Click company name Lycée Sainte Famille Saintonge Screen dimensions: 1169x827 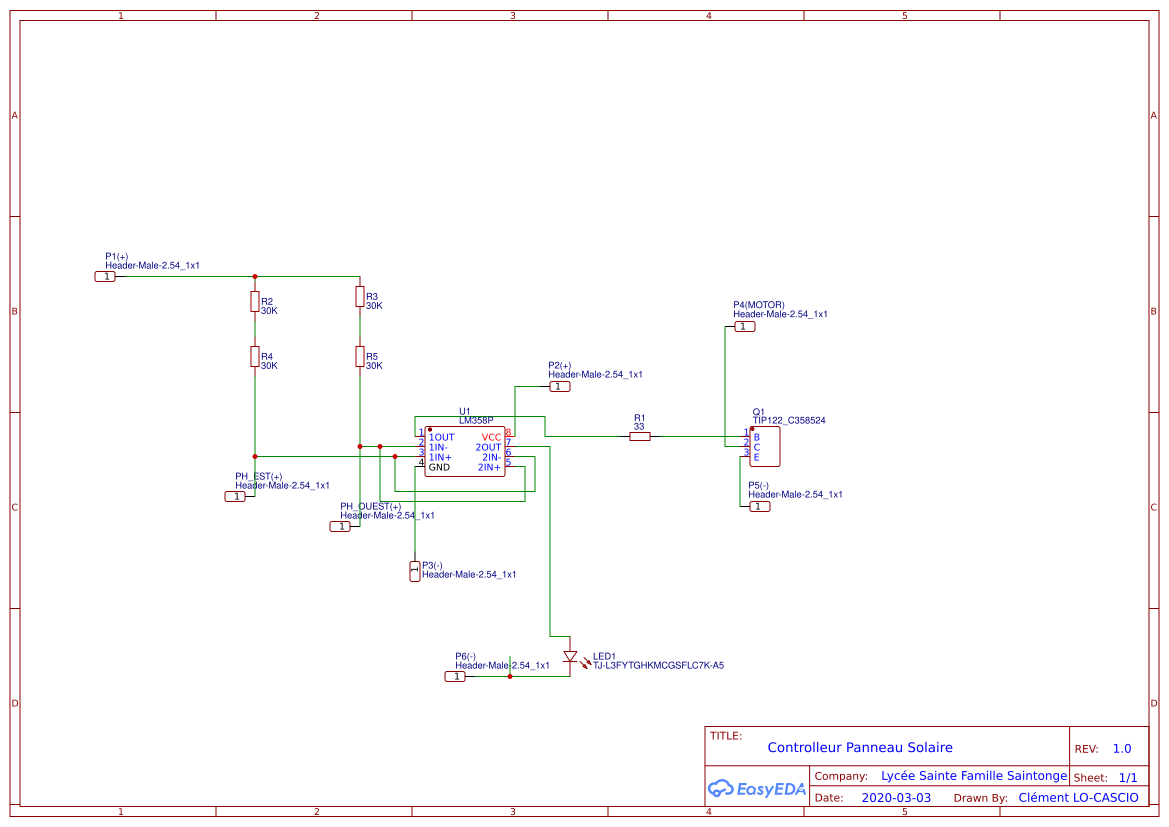point(974,775)
